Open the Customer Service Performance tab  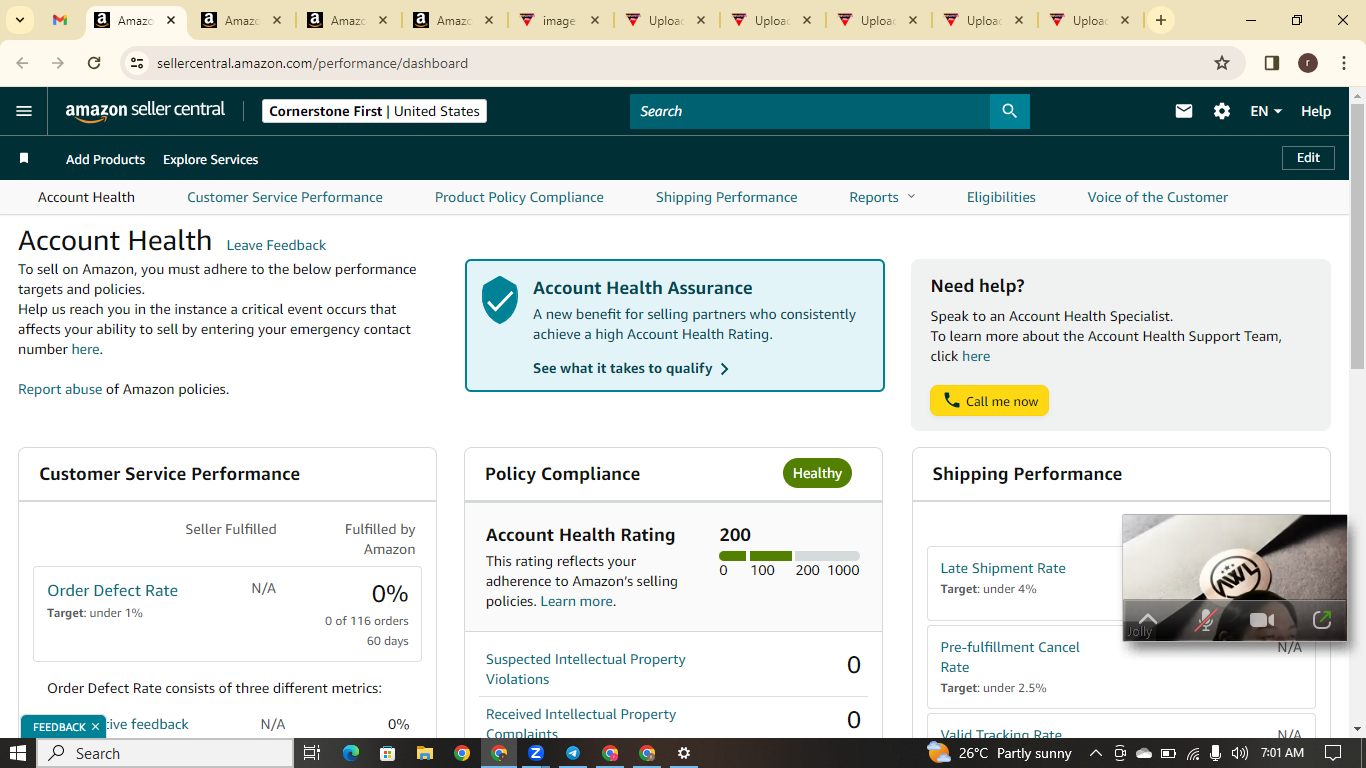[285, 197]
